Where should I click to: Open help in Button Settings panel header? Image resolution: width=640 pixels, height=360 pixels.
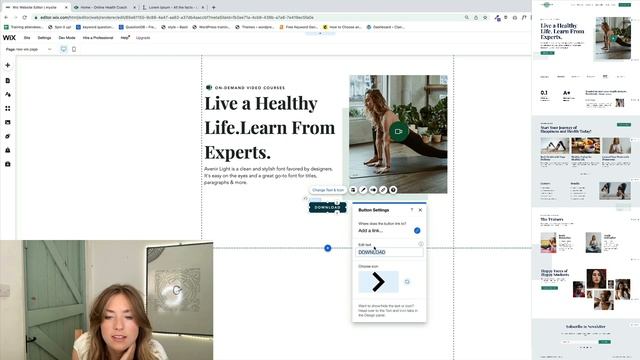(x=412, y=210)
